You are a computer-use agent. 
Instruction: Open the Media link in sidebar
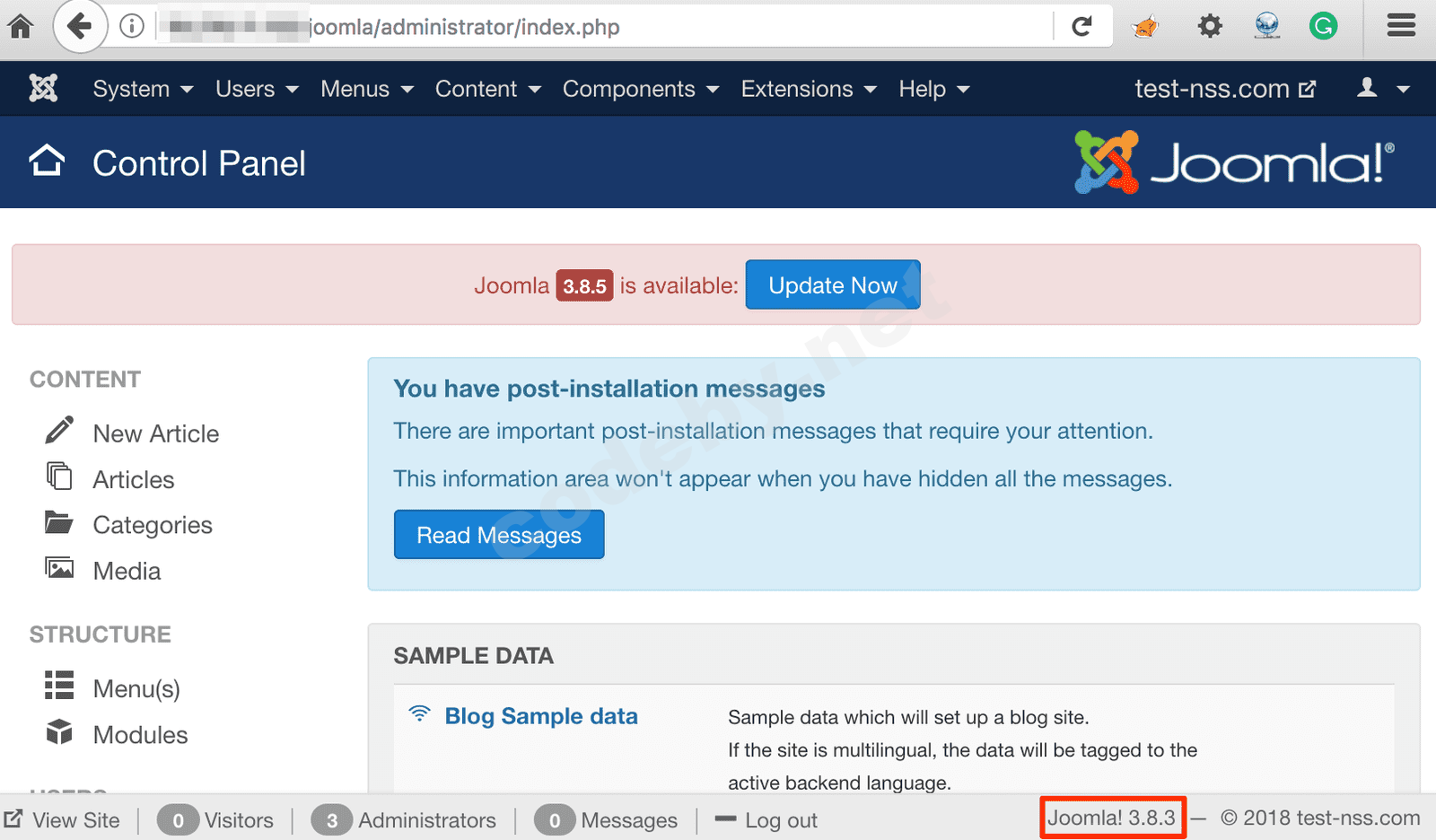127,571
